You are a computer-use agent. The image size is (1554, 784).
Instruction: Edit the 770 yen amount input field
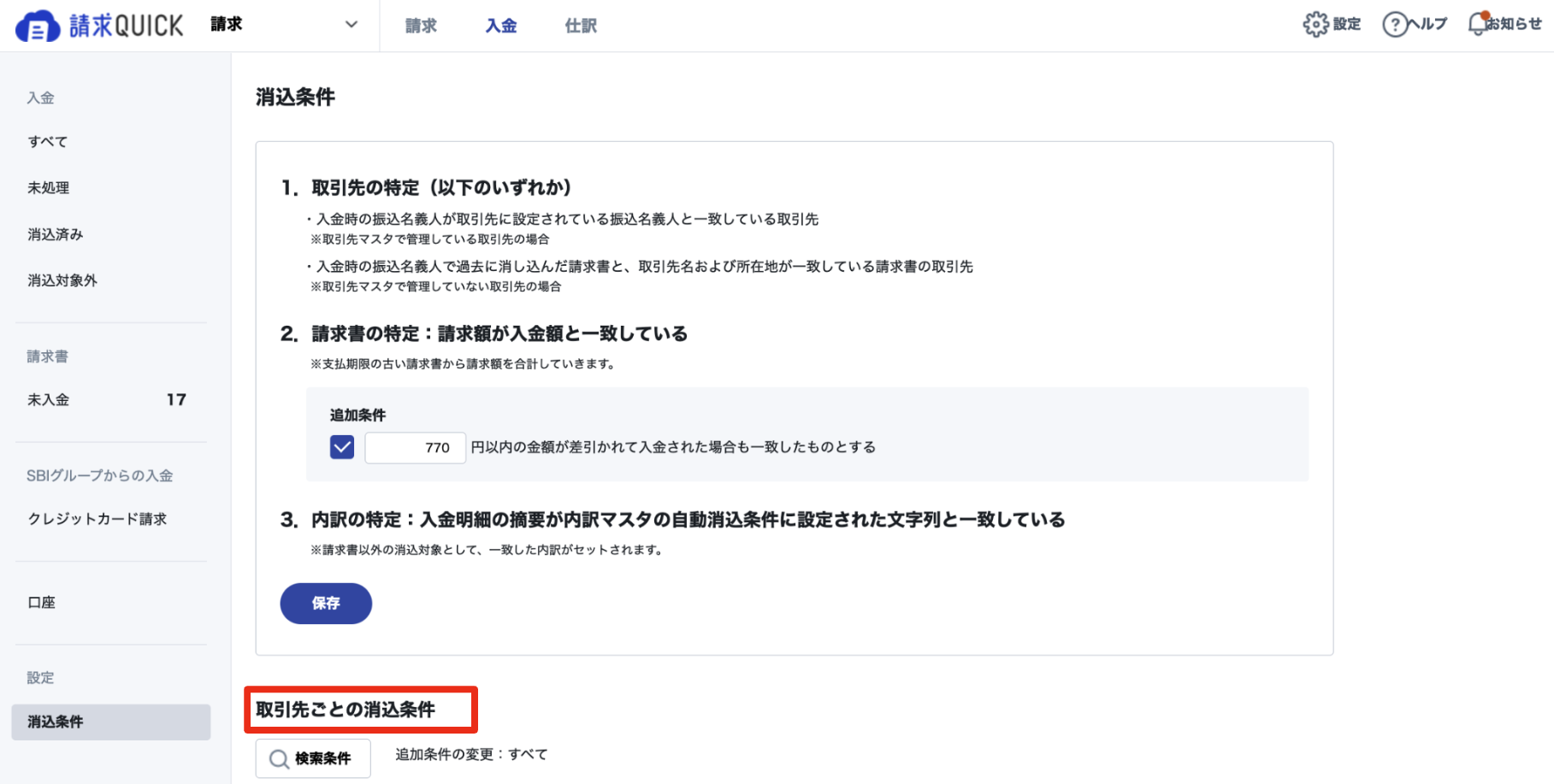[415, 446]
